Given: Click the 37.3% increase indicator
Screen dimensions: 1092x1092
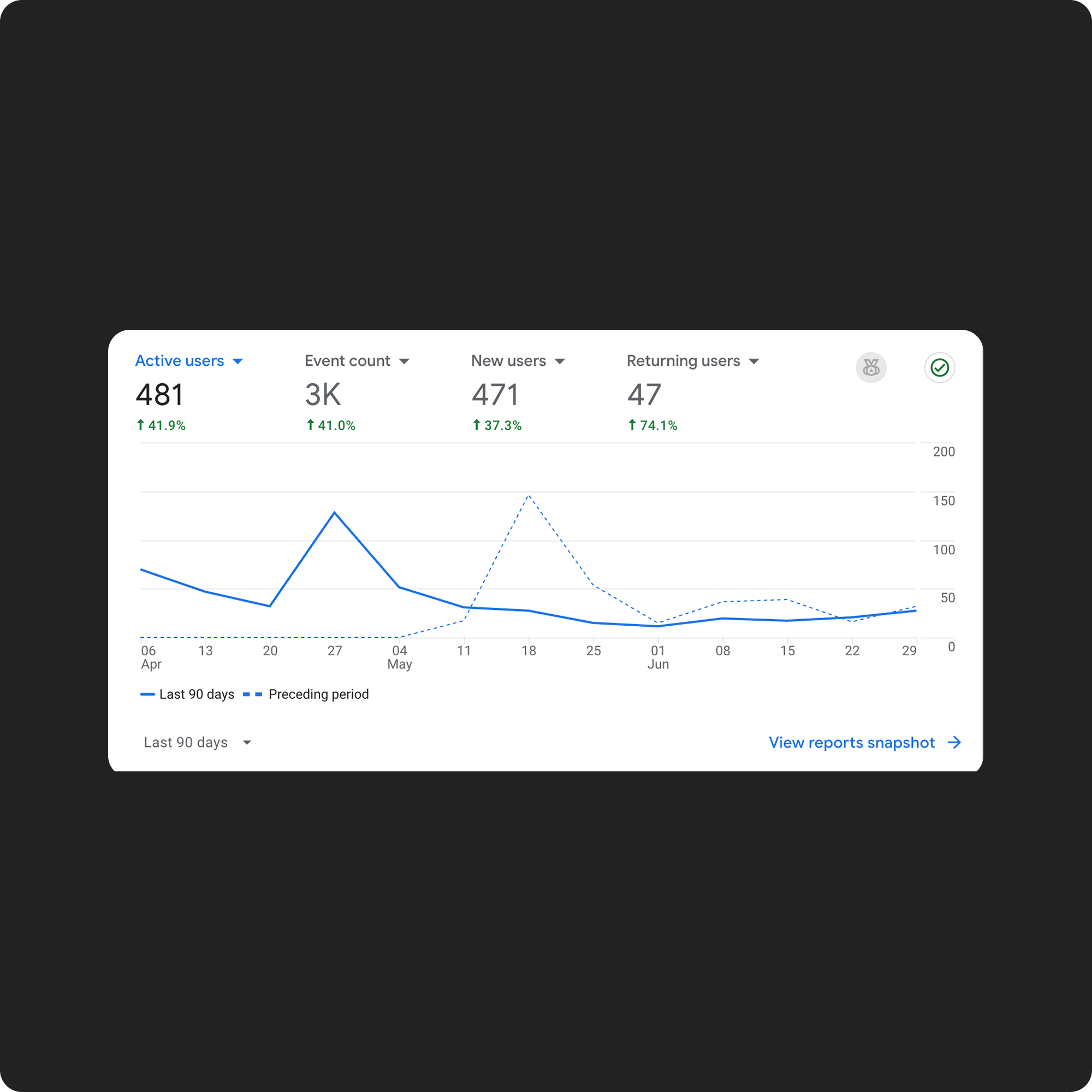Looking at the screenshot, I should (x=497, y=425).
